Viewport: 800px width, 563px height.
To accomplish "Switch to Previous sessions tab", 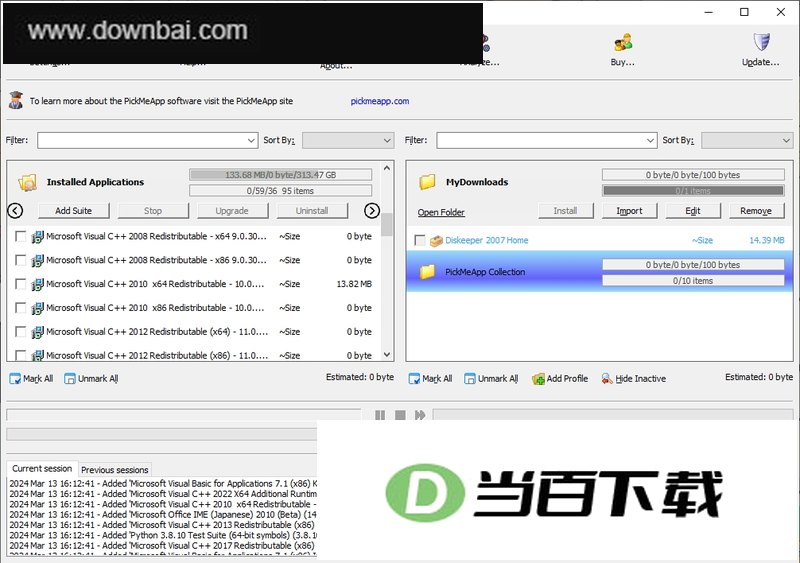I will point(115,470).
